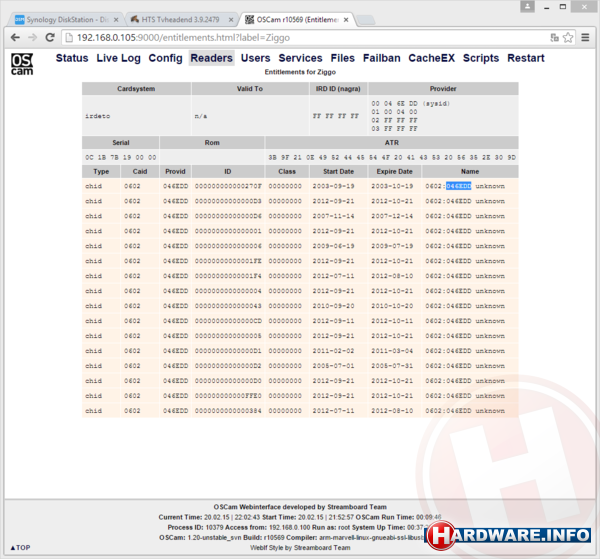Click the ID 00000000000001FE cell

[228, 261]
